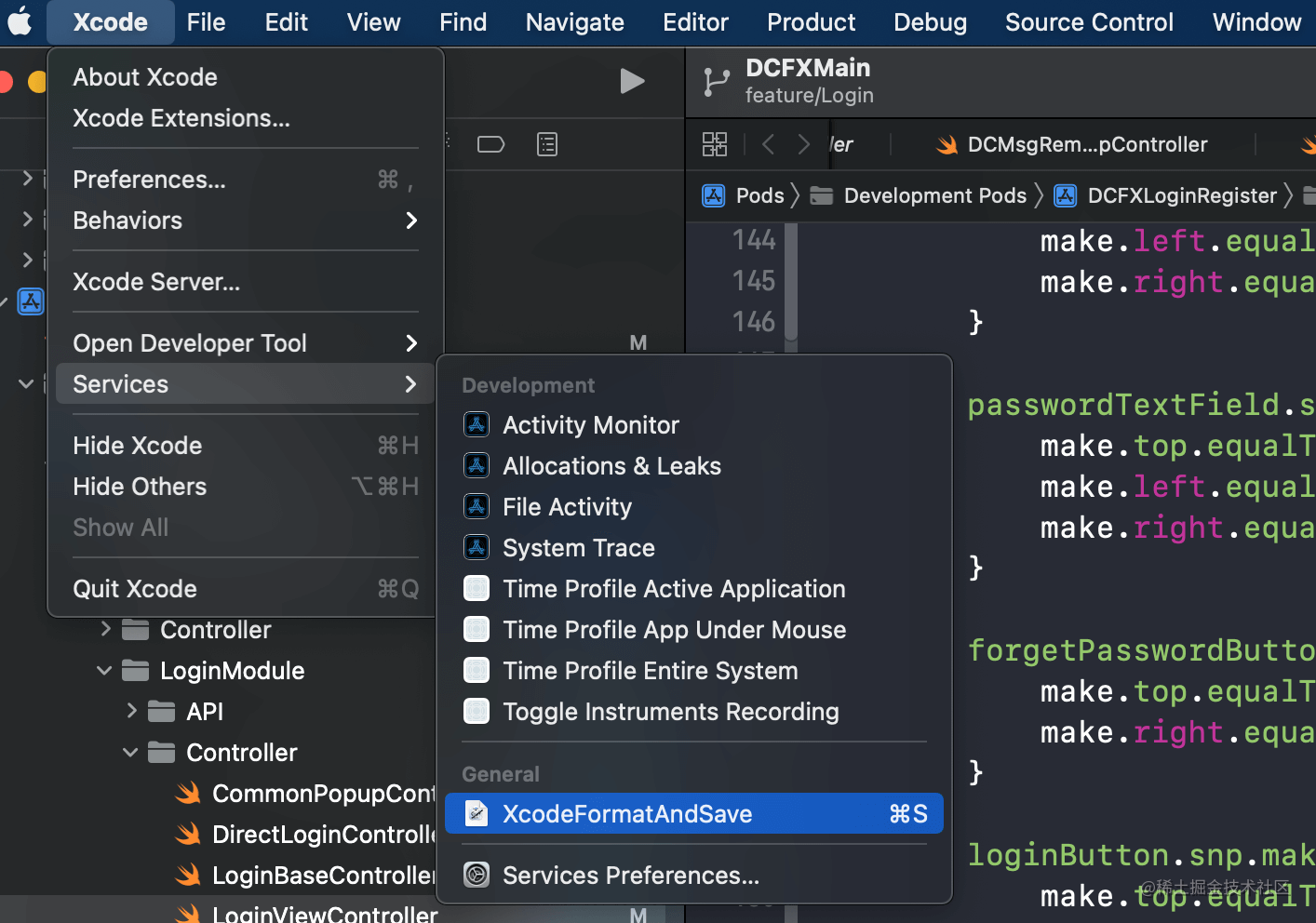Click Time Profile App Under Mouse icon

(477, 630)
